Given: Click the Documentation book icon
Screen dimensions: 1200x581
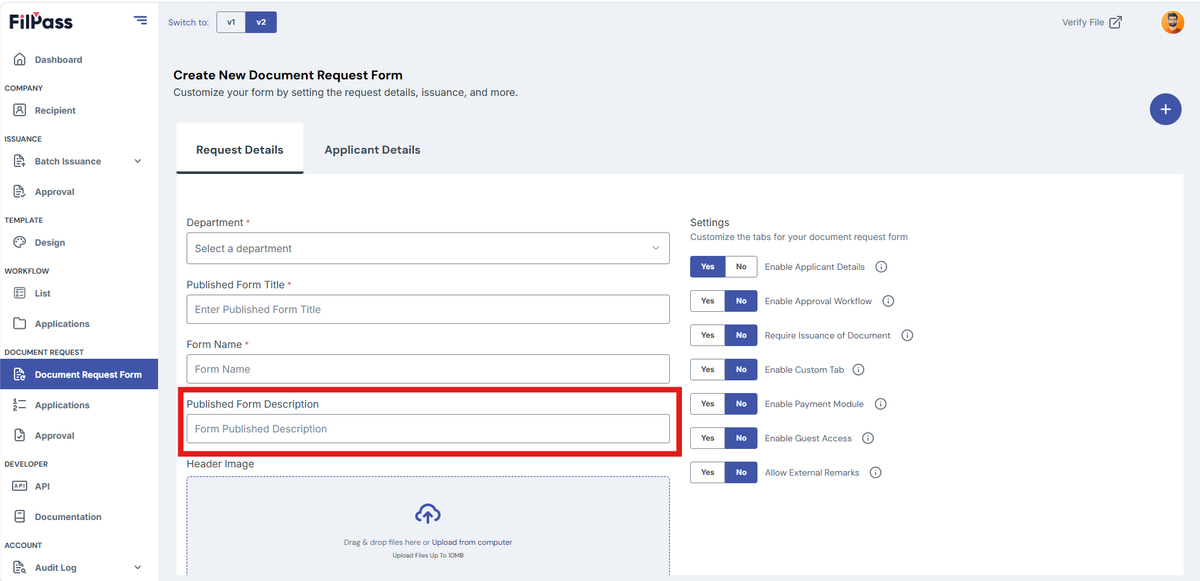Looking at the screenshot, I should coord(20,516).
